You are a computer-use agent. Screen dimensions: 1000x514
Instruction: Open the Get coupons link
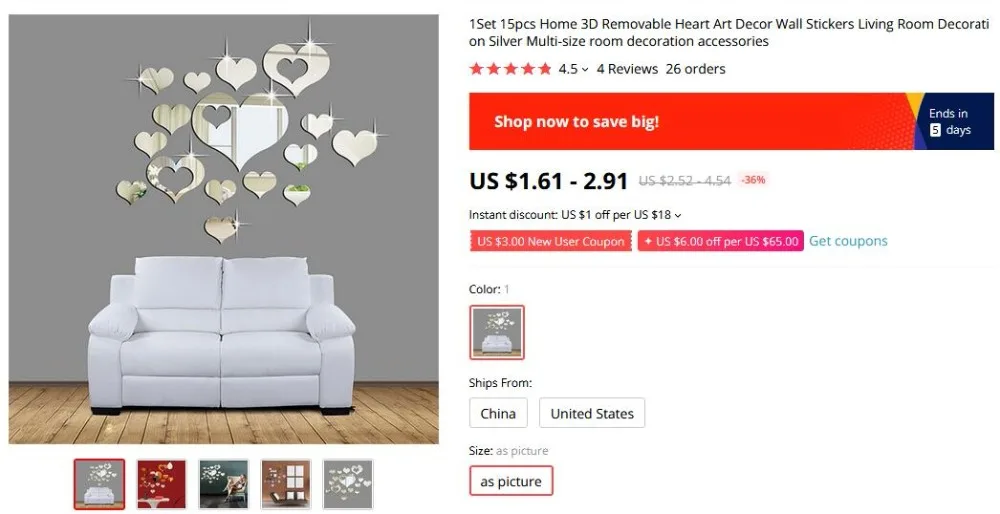coord(848,241)
